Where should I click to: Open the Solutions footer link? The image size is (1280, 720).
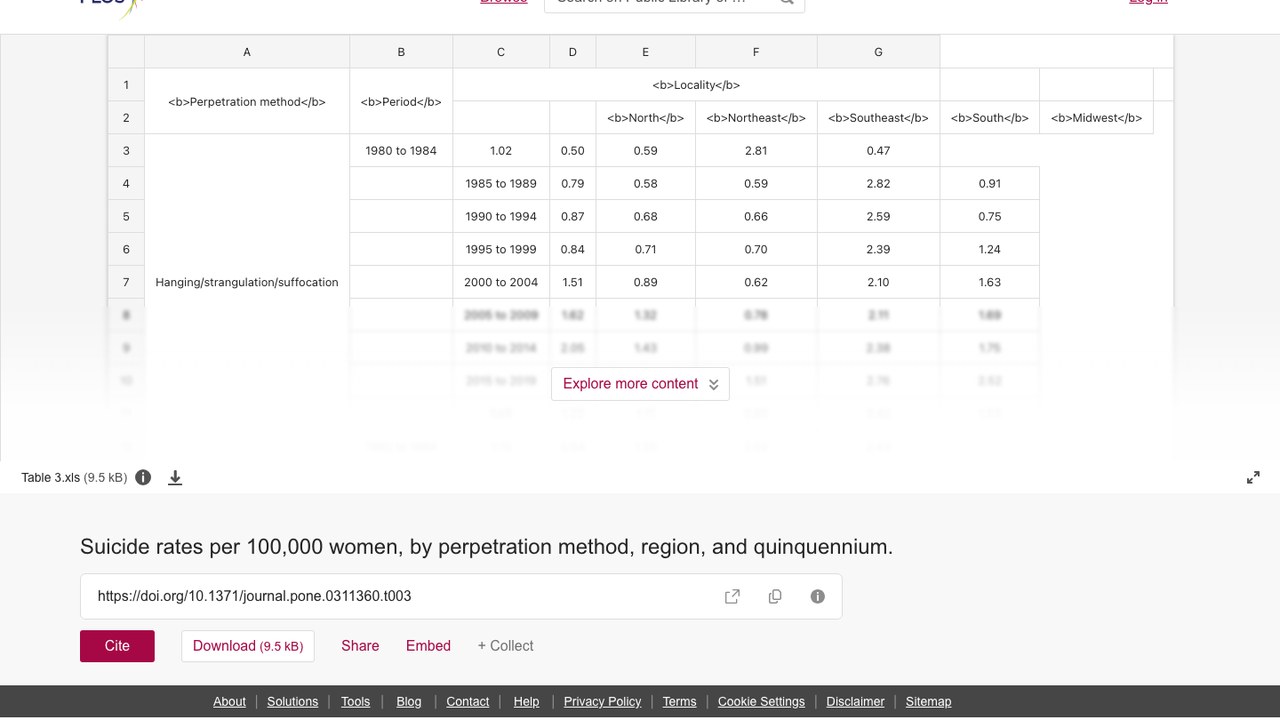point(292,701)
